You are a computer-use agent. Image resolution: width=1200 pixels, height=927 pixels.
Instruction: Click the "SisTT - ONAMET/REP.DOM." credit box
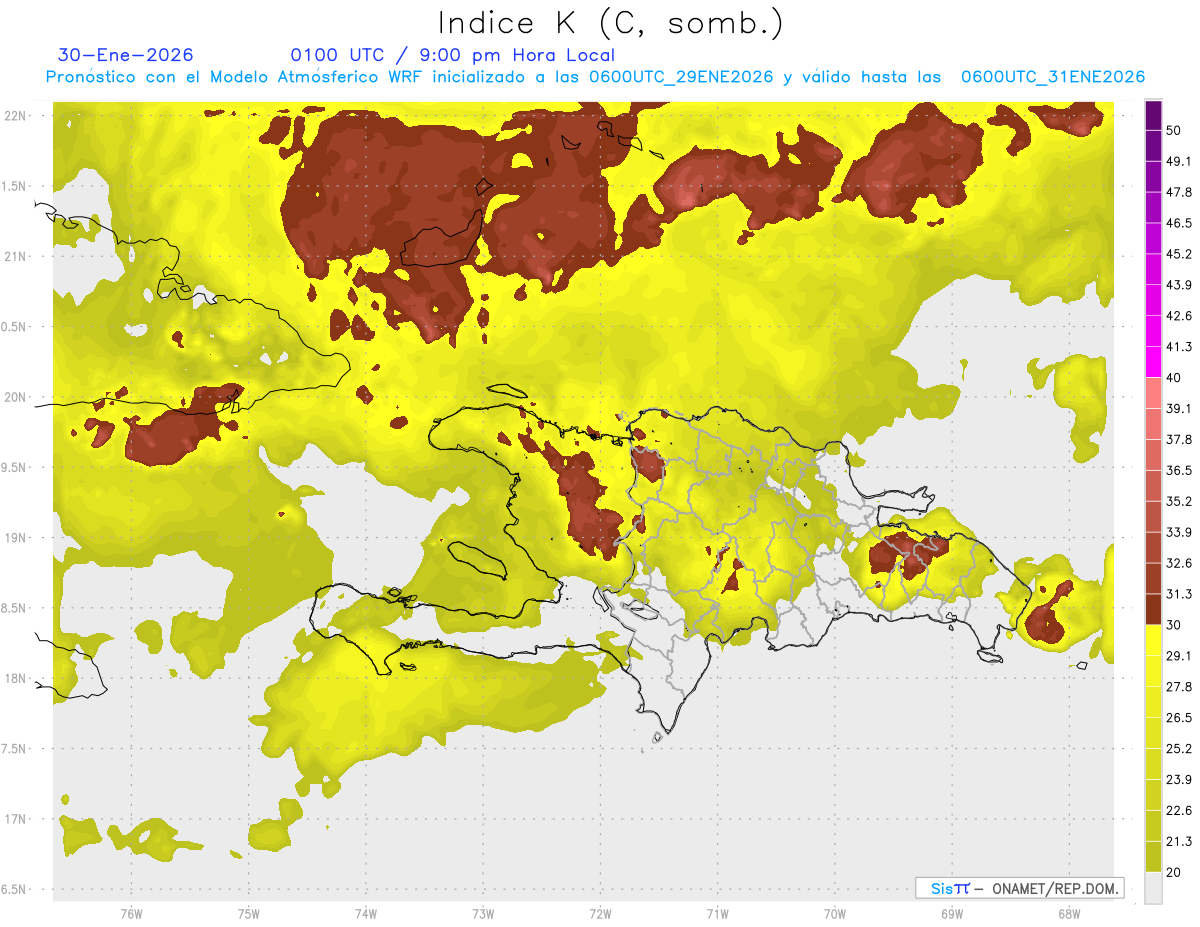pos(1019,888)
